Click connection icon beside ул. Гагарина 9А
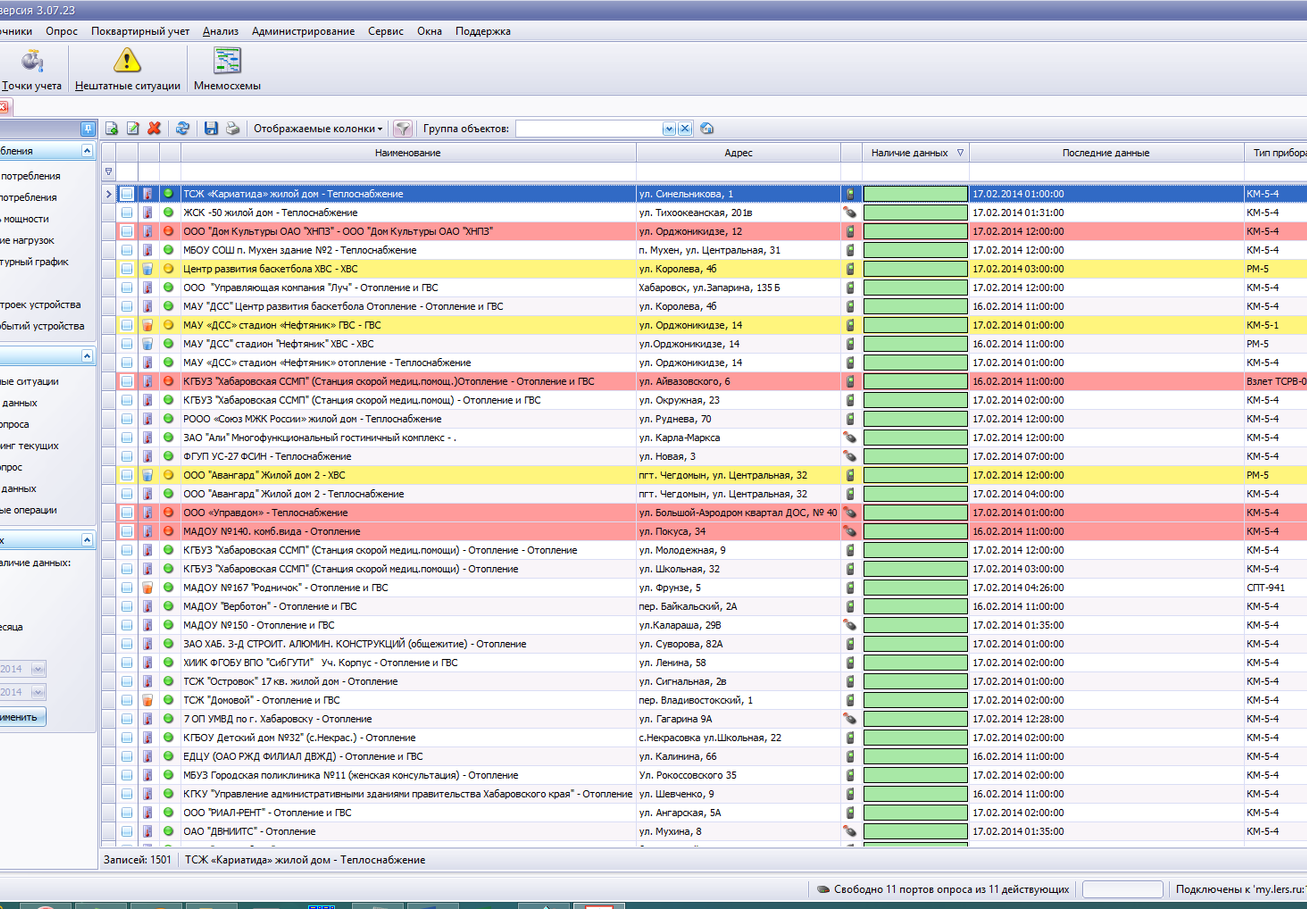This screenshot has width=1307, height=909. click(x=850, y=719)
